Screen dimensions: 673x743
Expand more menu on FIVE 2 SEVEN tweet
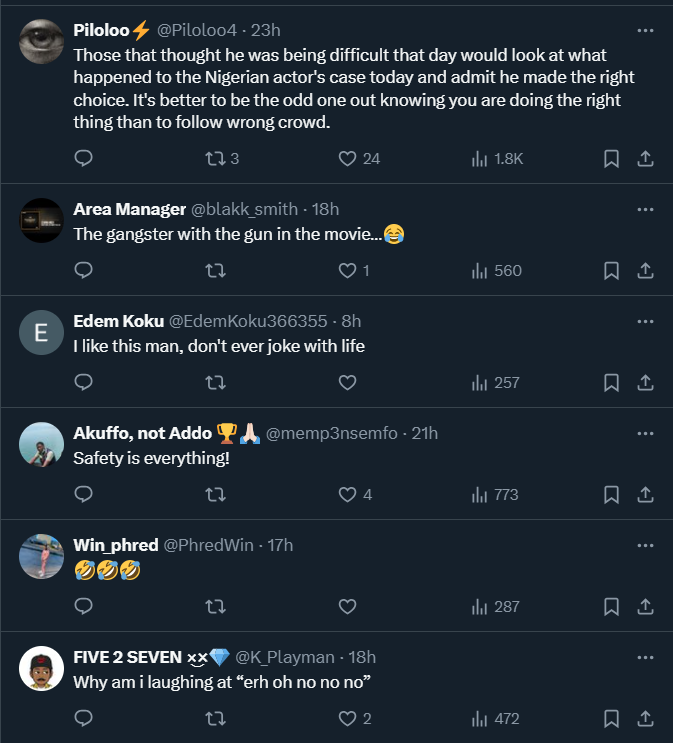click(645, 657)
